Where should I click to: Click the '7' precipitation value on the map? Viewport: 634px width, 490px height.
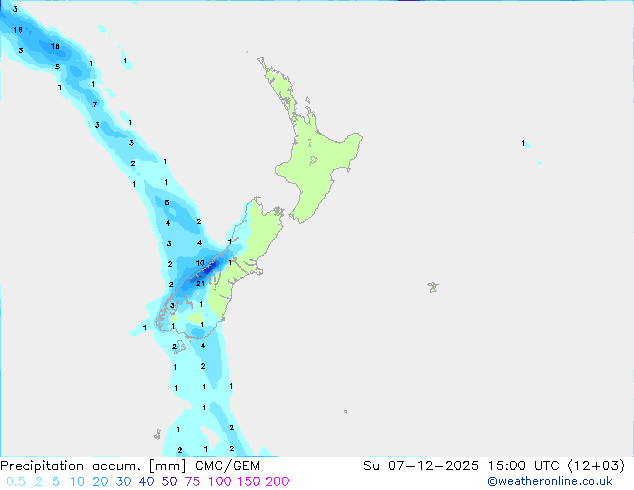click(95, 104)
